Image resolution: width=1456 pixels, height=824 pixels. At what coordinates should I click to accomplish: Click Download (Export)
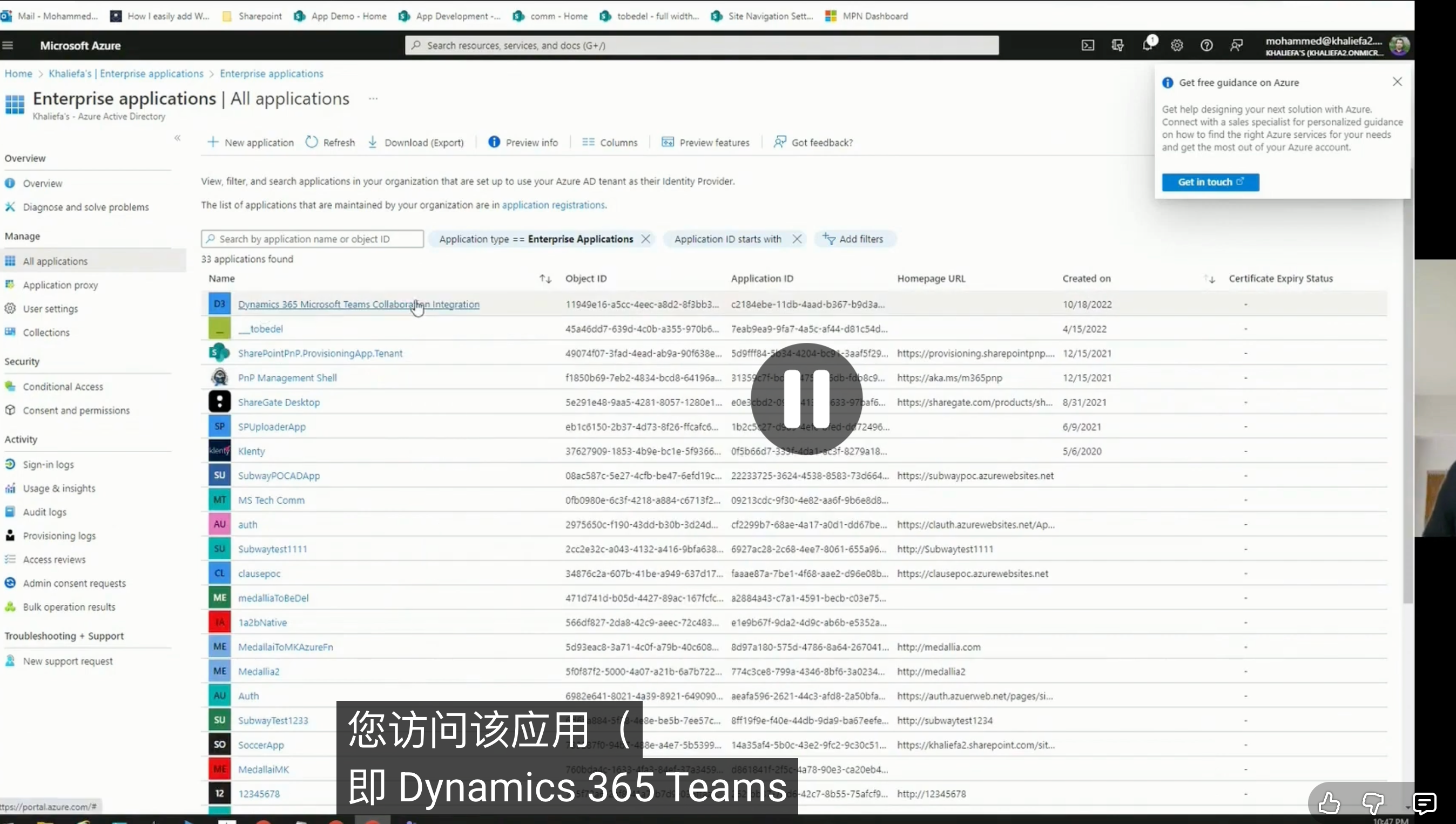click(x=416, y=143)
